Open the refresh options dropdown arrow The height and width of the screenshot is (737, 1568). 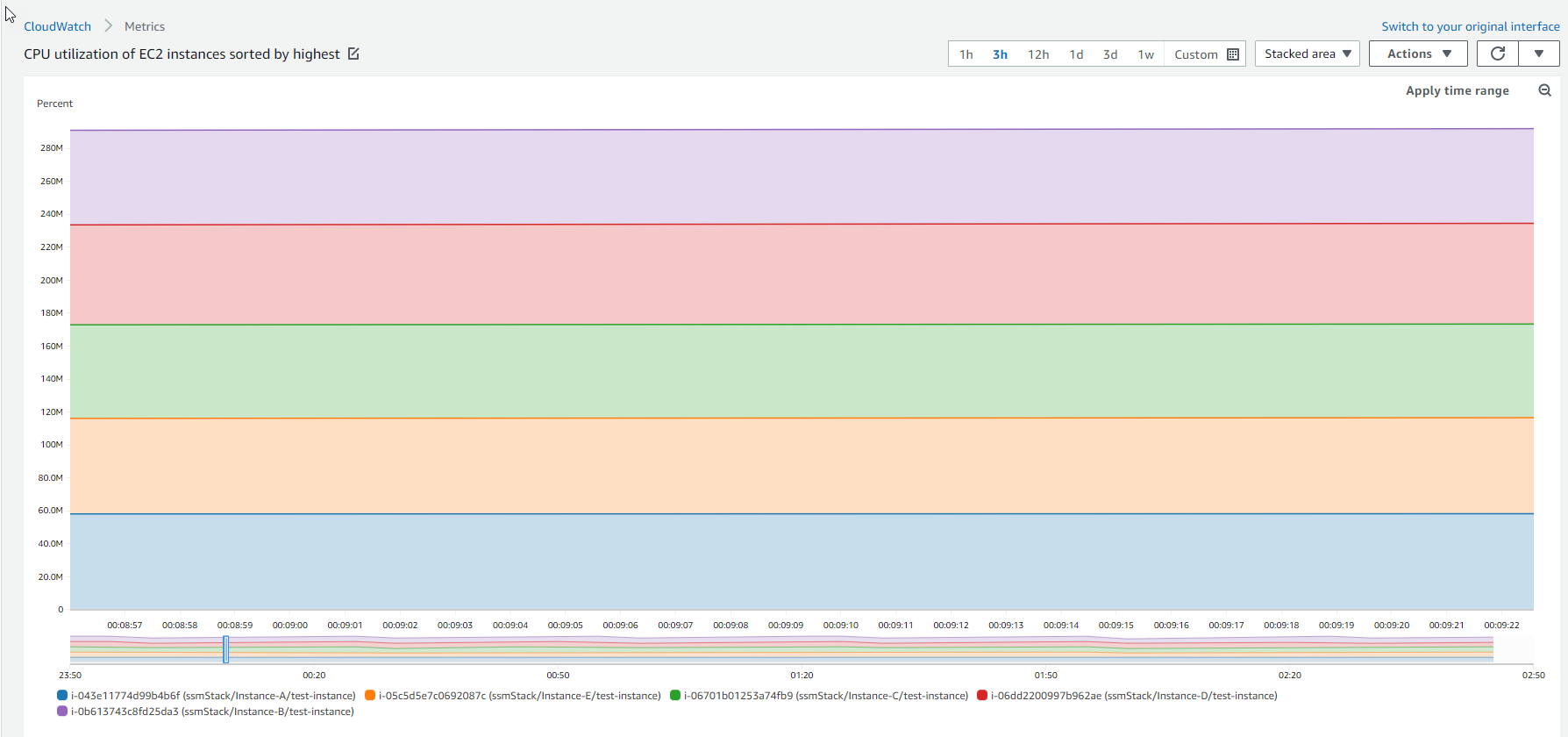point(1539,54)
